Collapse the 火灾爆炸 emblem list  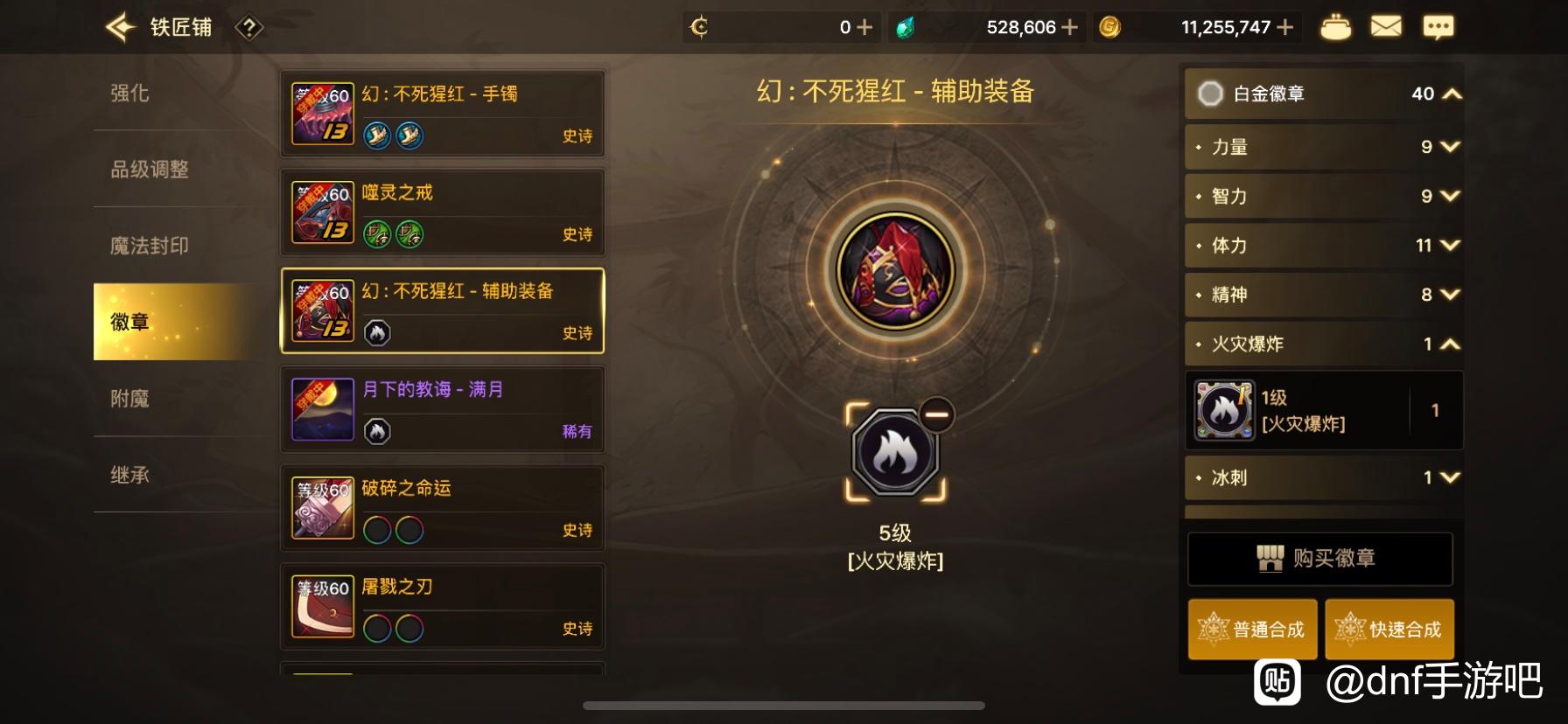point(1324,344)
